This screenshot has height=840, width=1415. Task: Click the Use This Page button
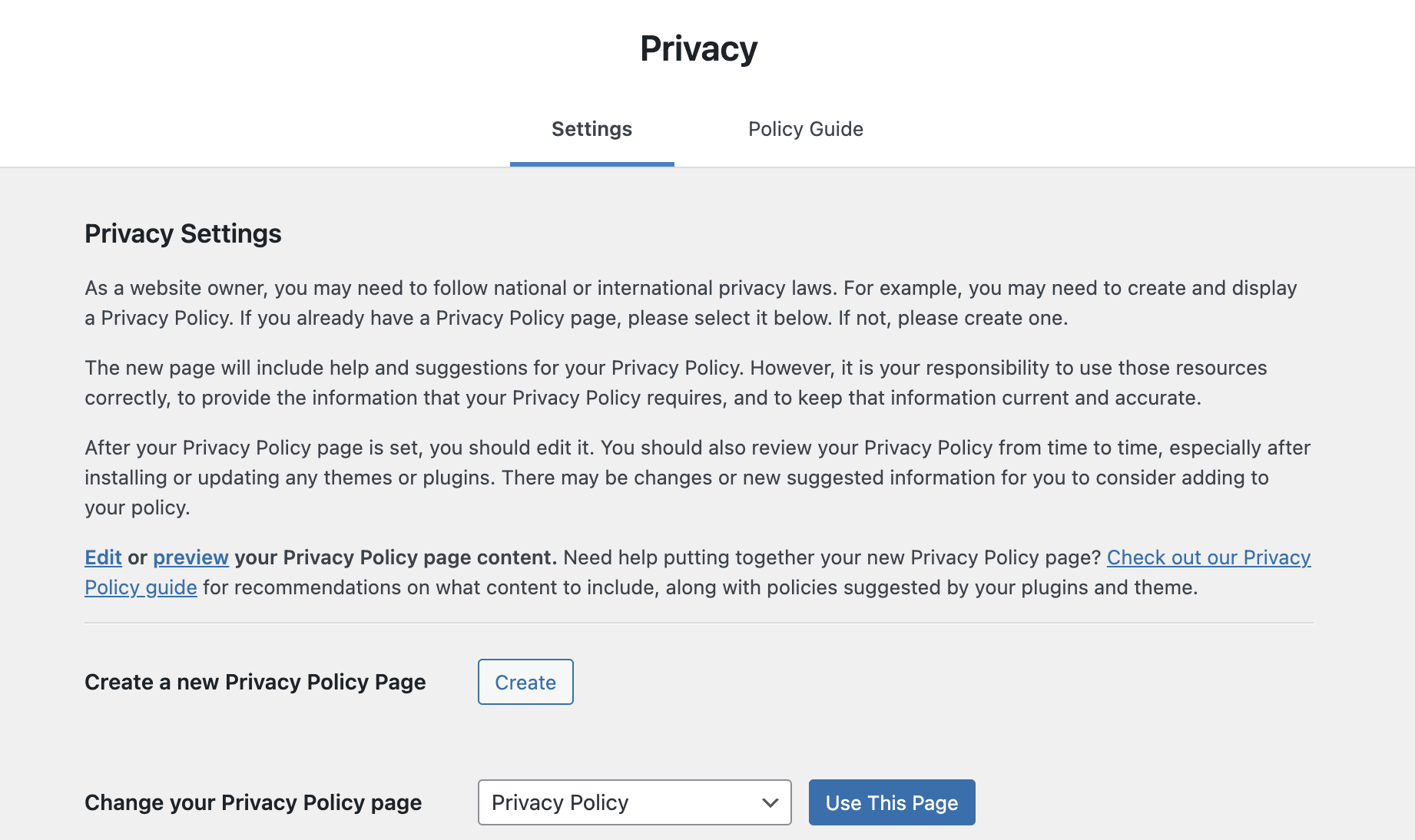coord(892,802)
